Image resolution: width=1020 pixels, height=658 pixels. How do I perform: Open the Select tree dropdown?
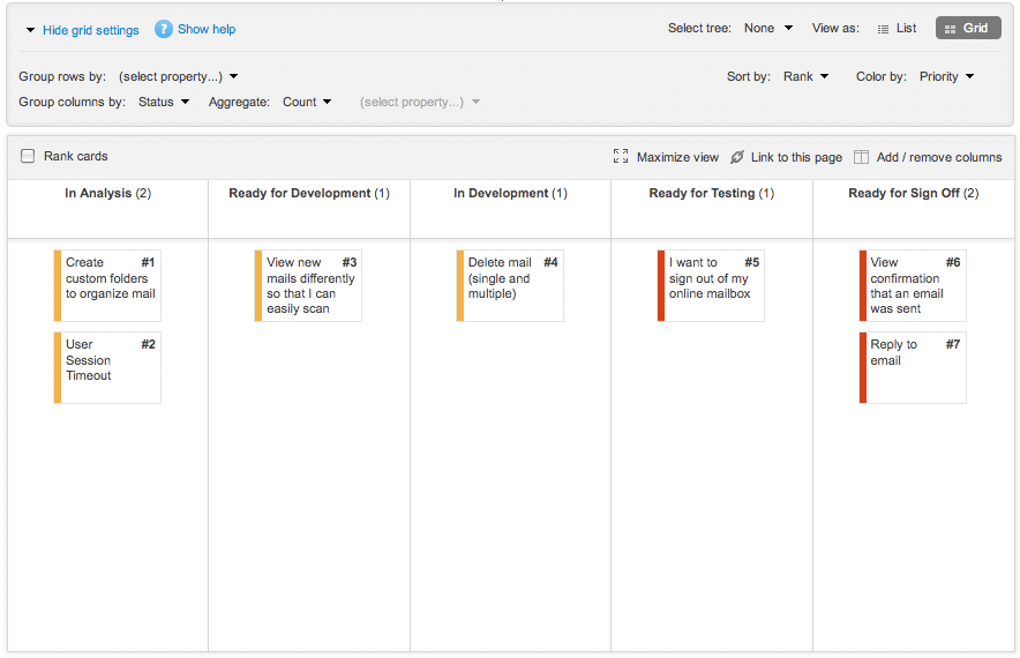click(768, 28)
